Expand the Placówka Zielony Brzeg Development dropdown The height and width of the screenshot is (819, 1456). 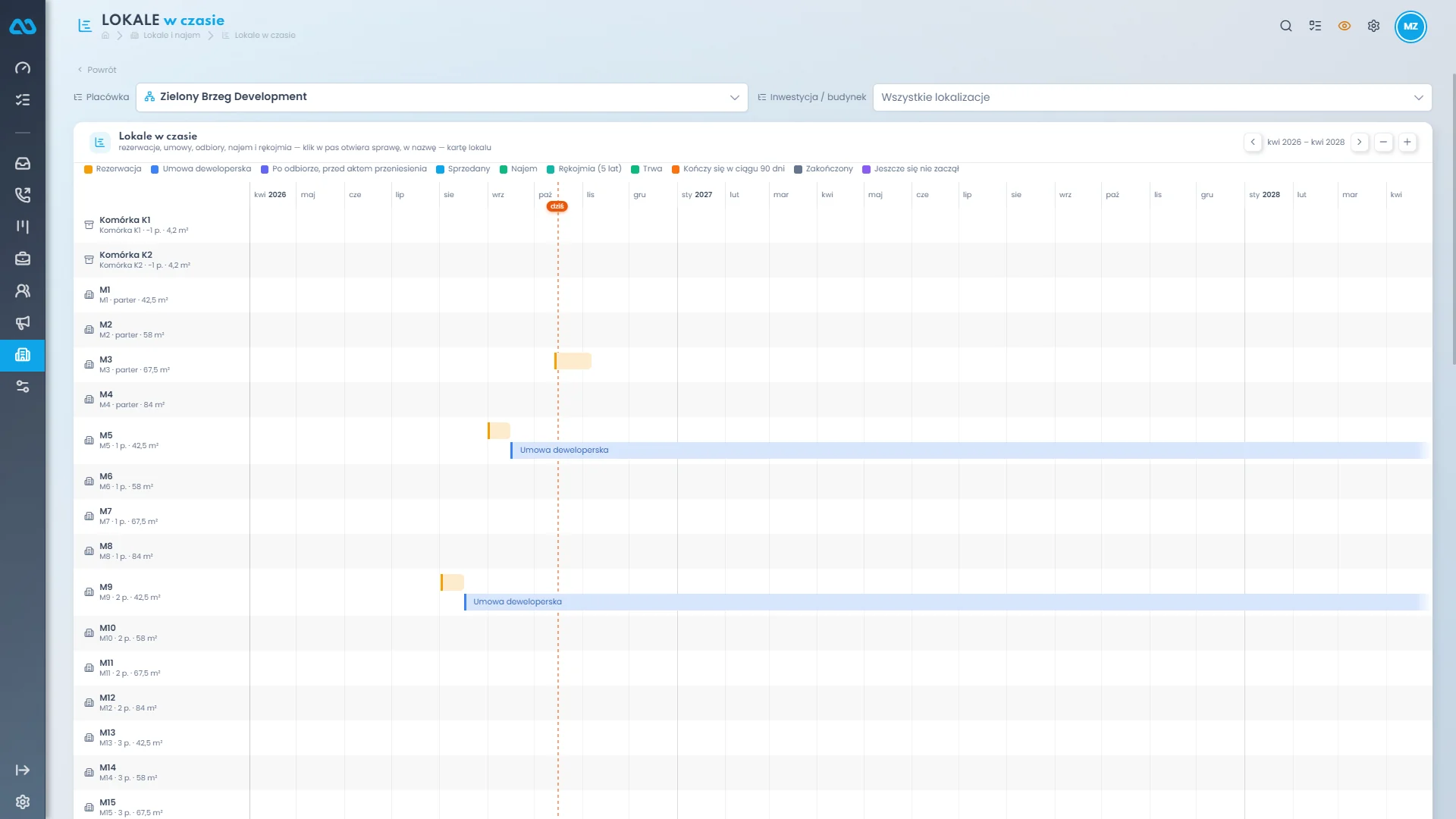[442, 97]
